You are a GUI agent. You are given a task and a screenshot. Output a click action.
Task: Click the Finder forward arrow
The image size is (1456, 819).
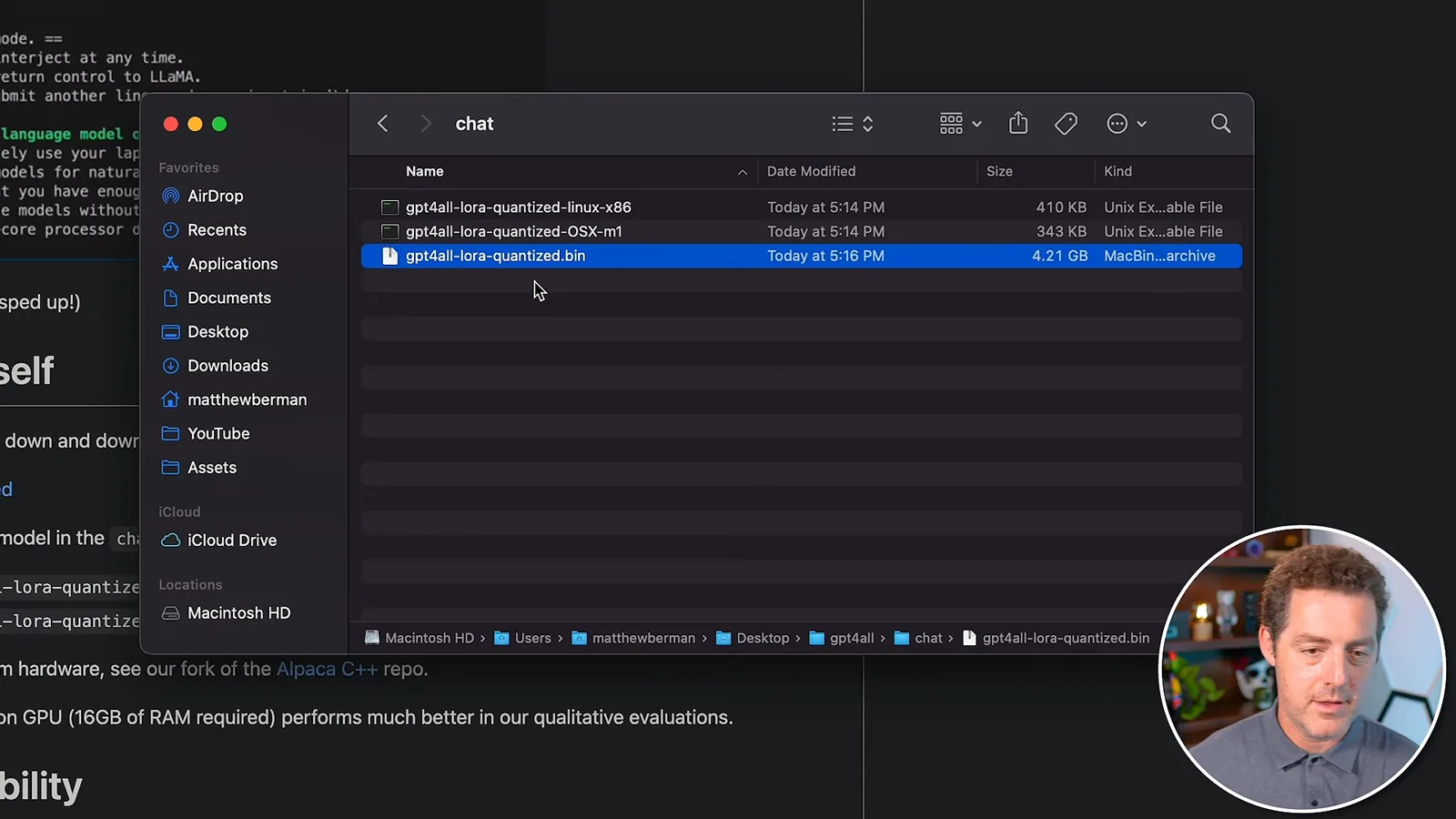(x=425, y=124)
